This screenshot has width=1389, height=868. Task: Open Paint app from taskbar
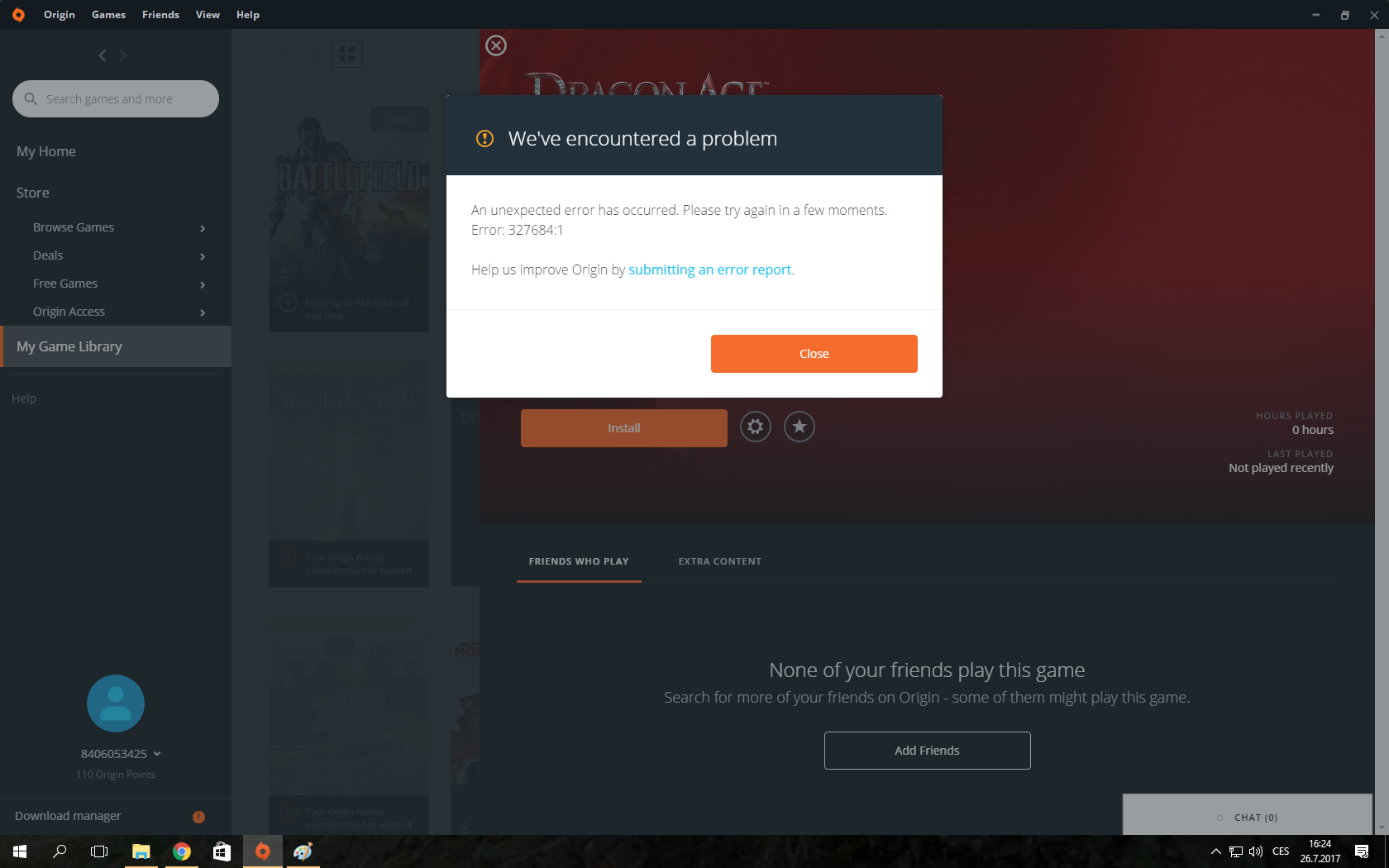coord(303,851)
